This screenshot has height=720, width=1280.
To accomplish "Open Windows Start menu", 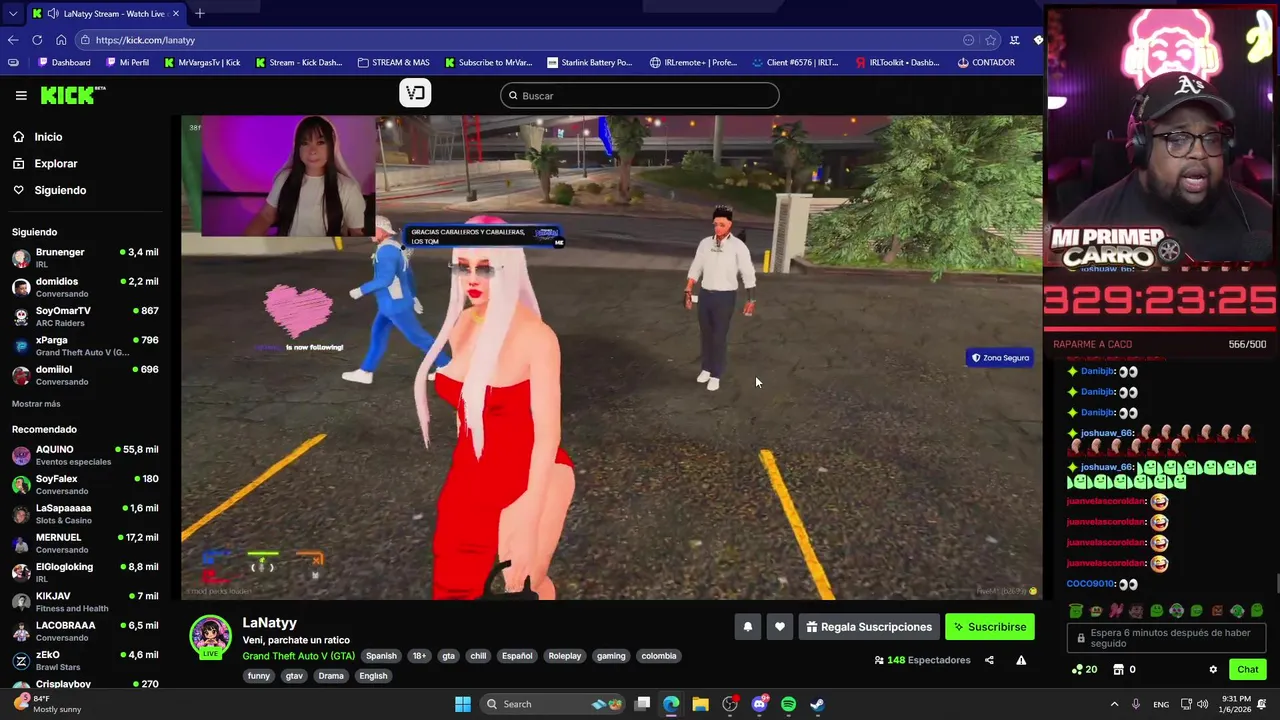I will point(463,704).
